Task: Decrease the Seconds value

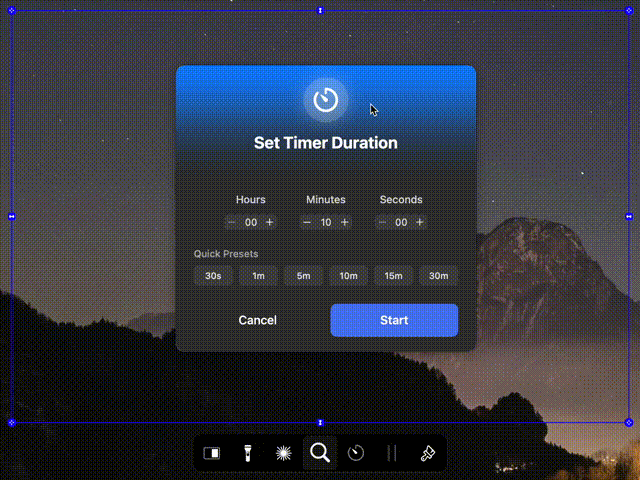Action: click(382, 222)
